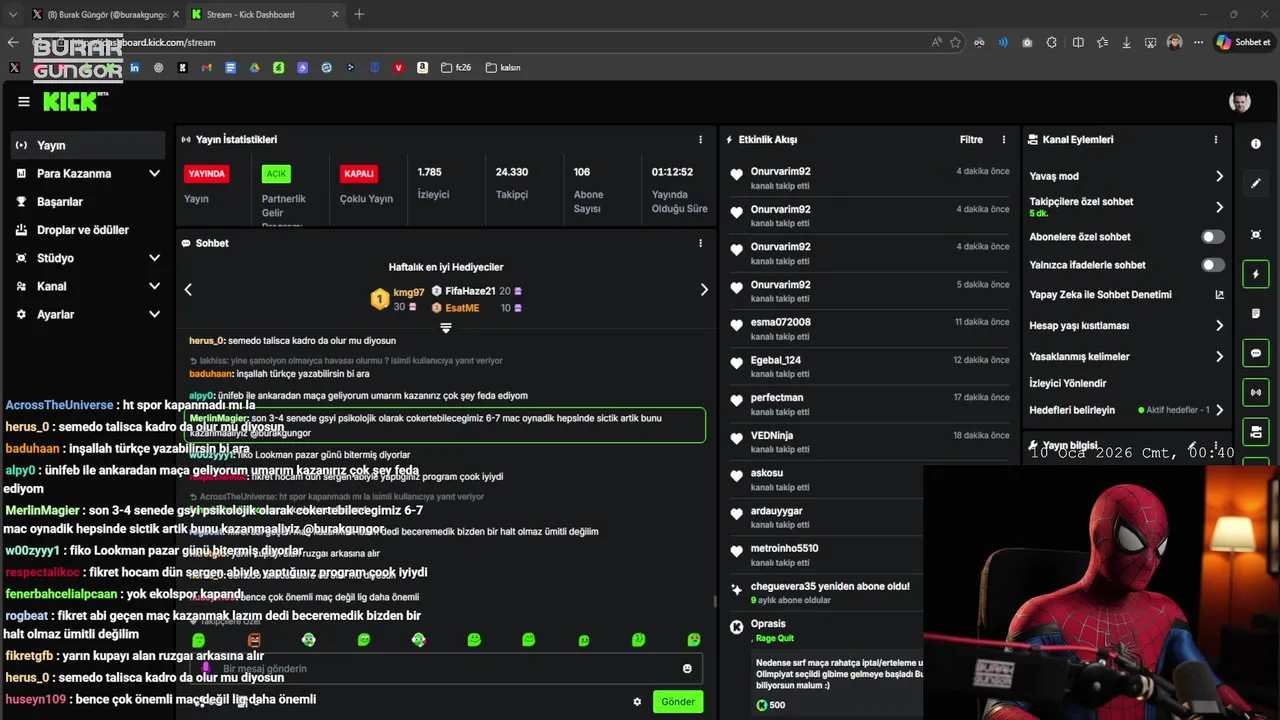The height and width of the screenshot is (720, 1280).
Task: Click İzleyici Yönlendir action
Action: pyautogui.click(x=1068, y=383)
